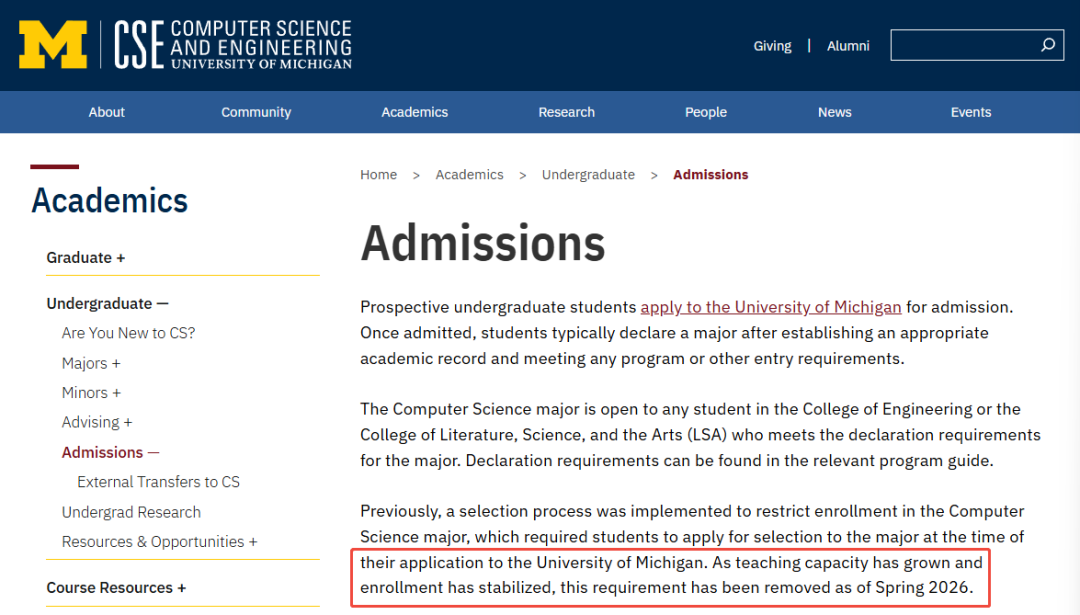Expand Resources & Opportunities submenu

[159, 542]
